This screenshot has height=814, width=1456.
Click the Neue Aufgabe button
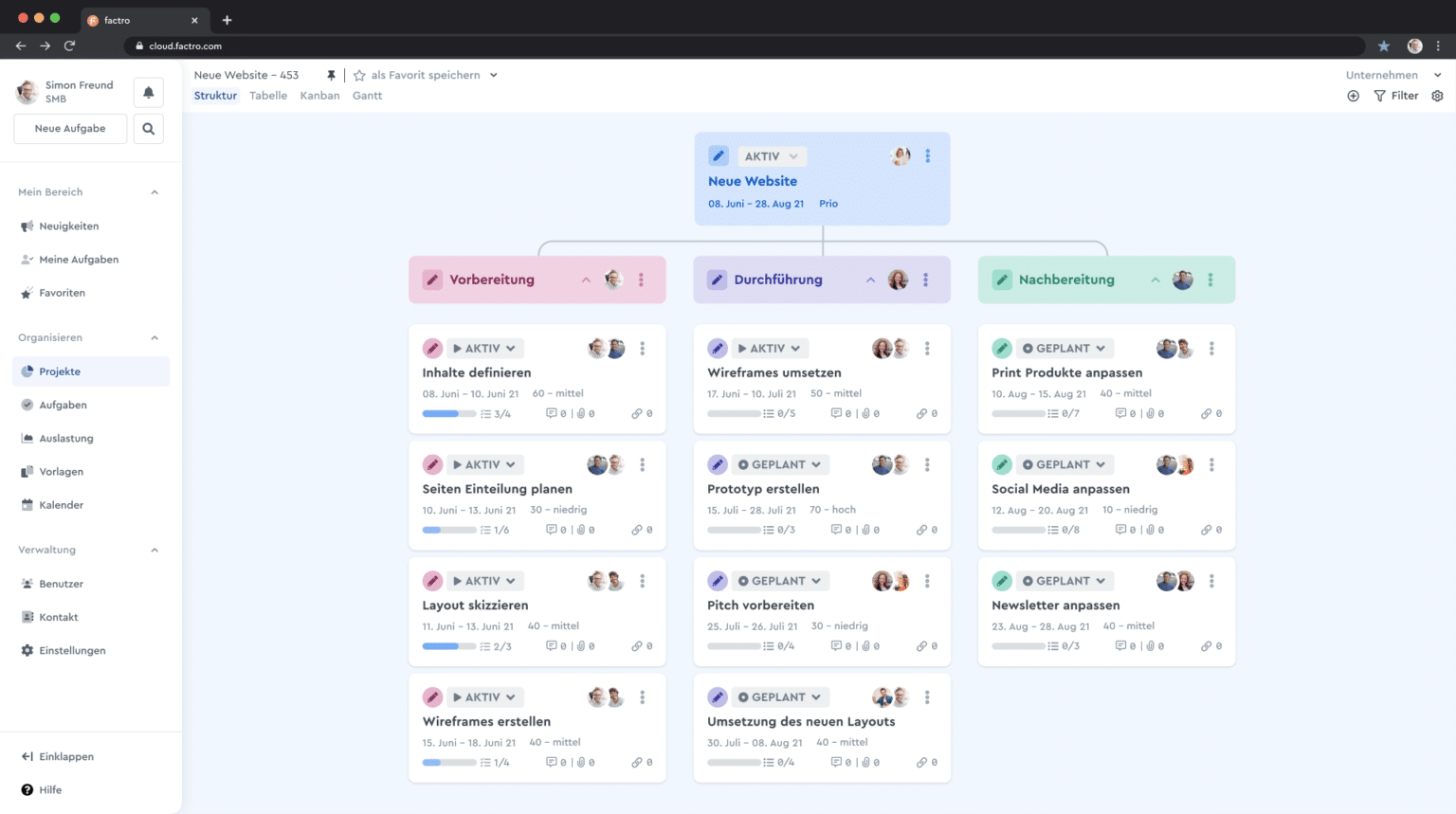click(69, 128)
